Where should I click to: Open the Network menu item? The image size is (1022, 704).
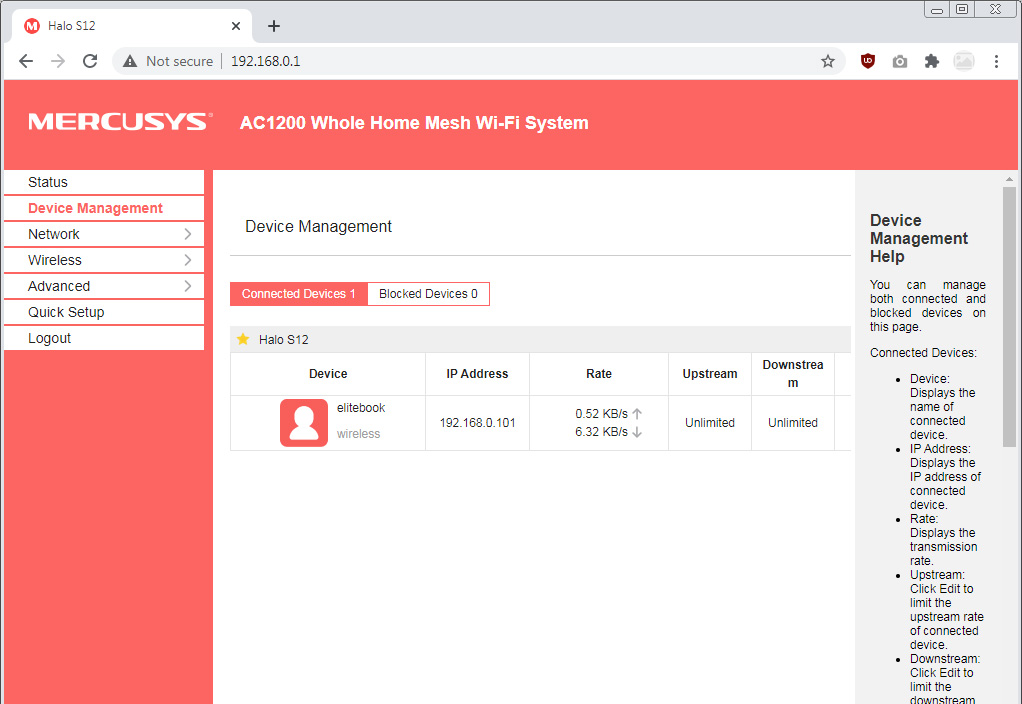coord(104,234)
